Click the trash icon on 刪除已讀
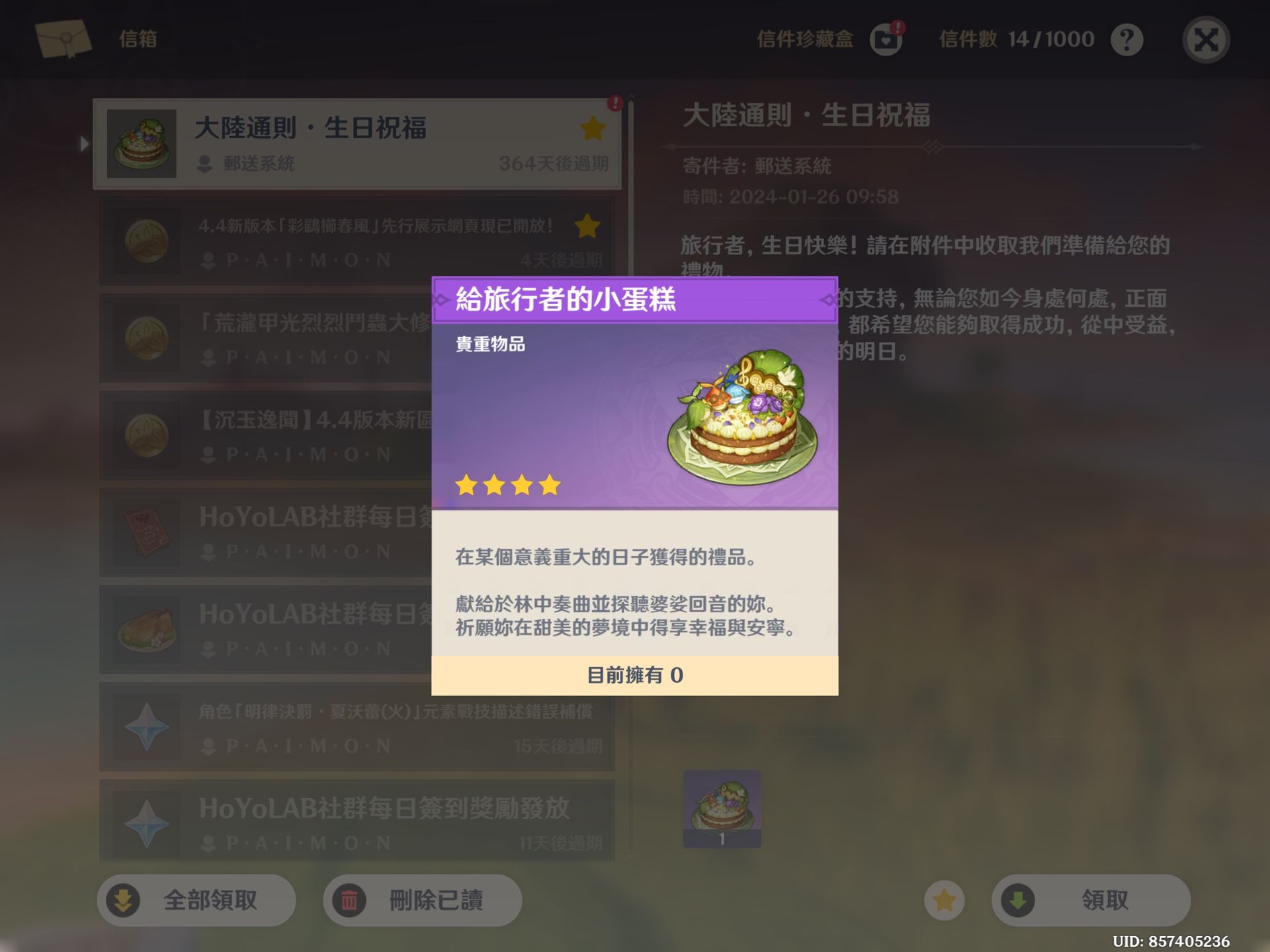The height and width of the screenshot is (952, 1270). [x=349, y=900]
